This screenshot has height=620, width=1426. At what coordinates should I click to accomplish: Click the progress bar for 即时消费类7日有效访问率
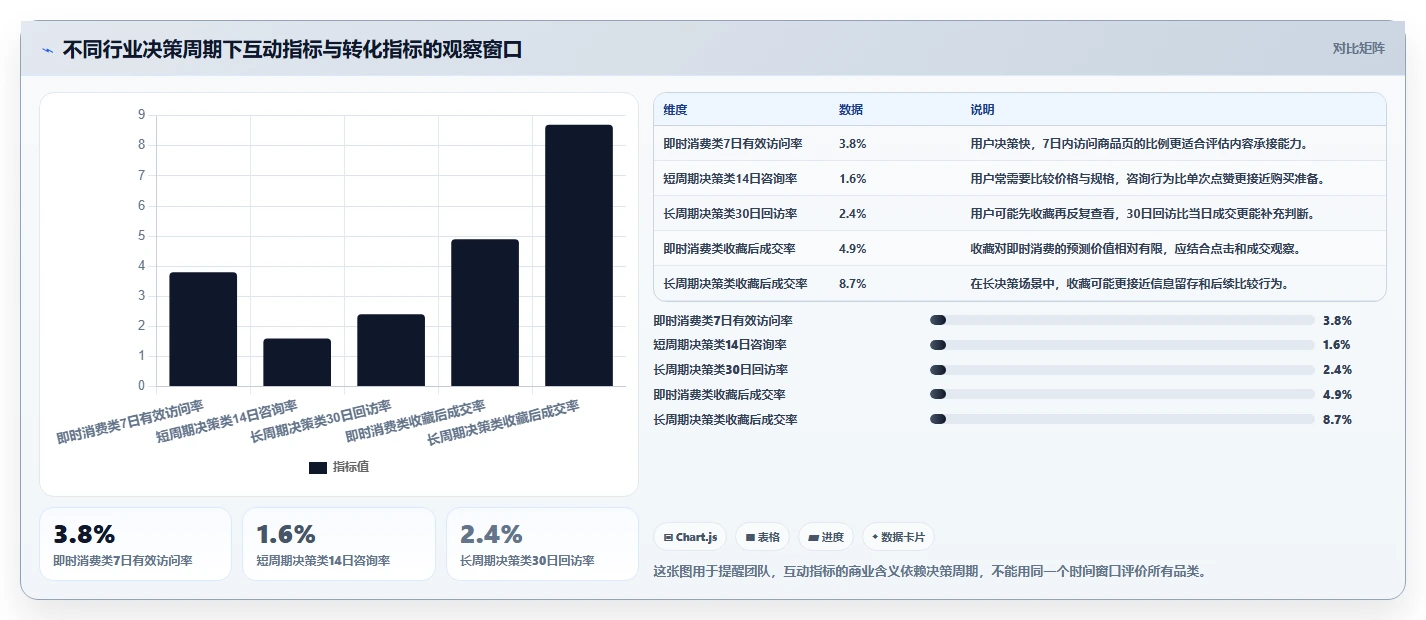pyautogui.click(x=1122, y=321)
